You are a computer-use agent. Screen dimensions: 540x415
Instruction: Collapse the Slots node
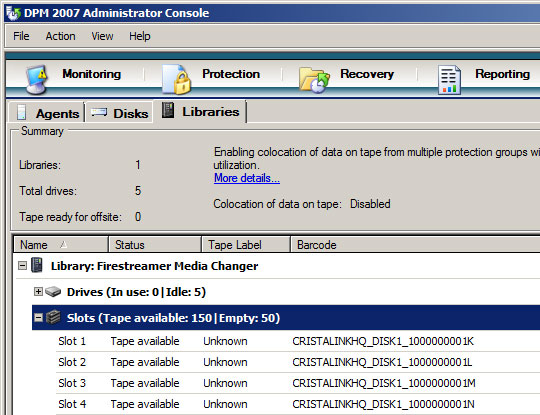click(39, 318)
